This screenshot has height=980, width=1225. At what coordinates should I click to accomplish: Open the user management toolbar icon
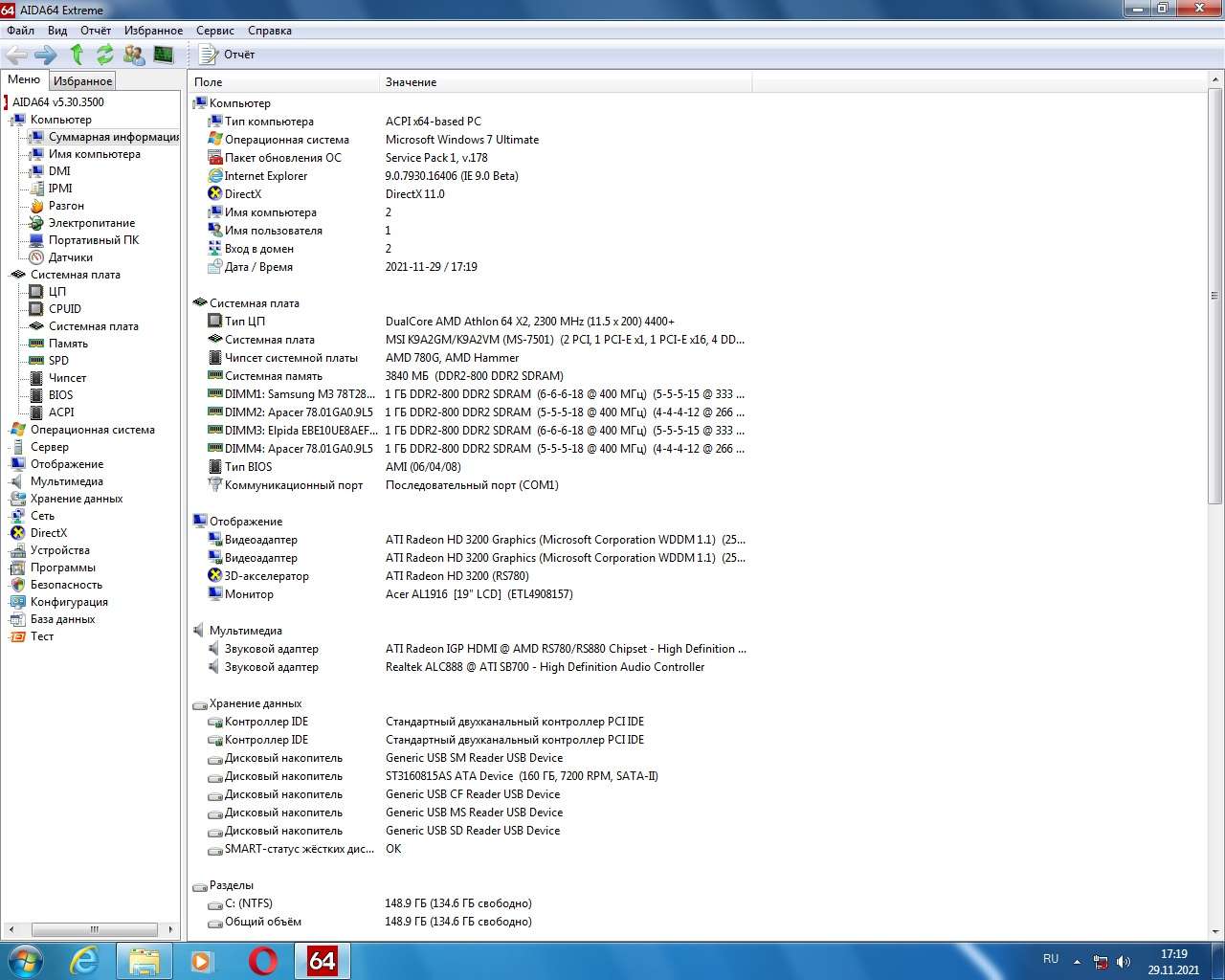tap(134, 55)
